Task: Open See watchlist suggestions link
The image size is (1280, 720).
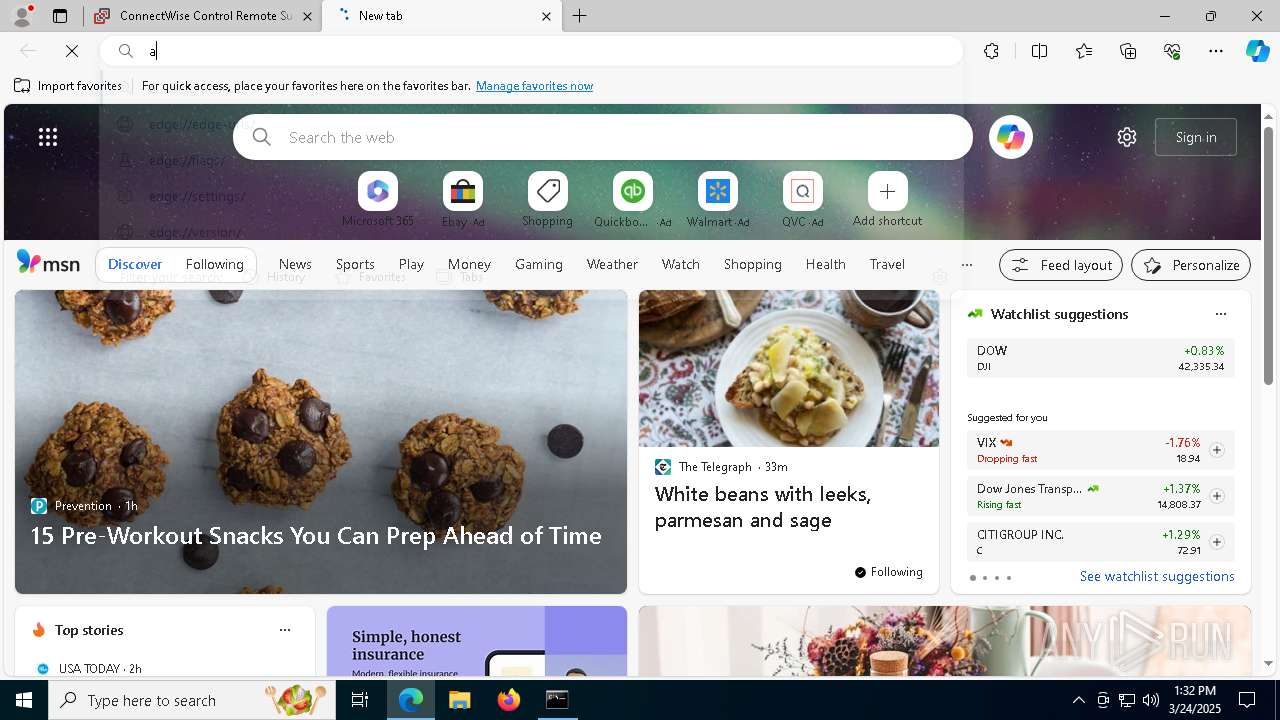Action: [1157, 576]
